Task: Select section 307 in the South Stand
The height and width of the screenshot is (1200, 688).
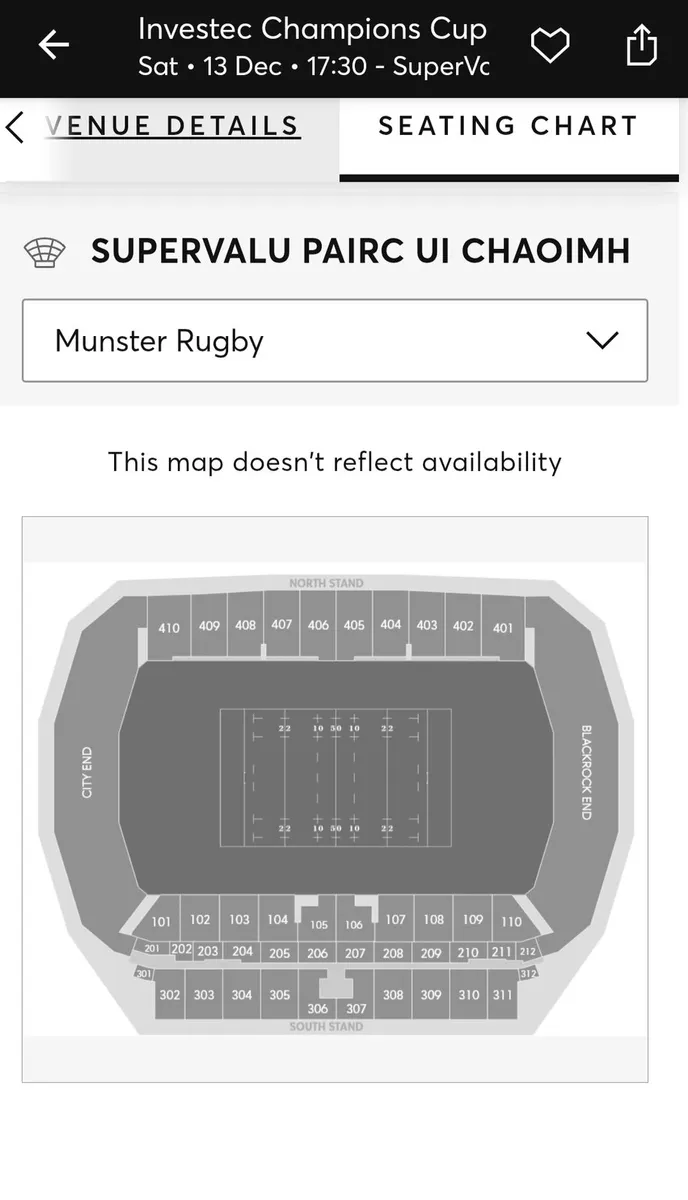Action: pos(357,1007)
